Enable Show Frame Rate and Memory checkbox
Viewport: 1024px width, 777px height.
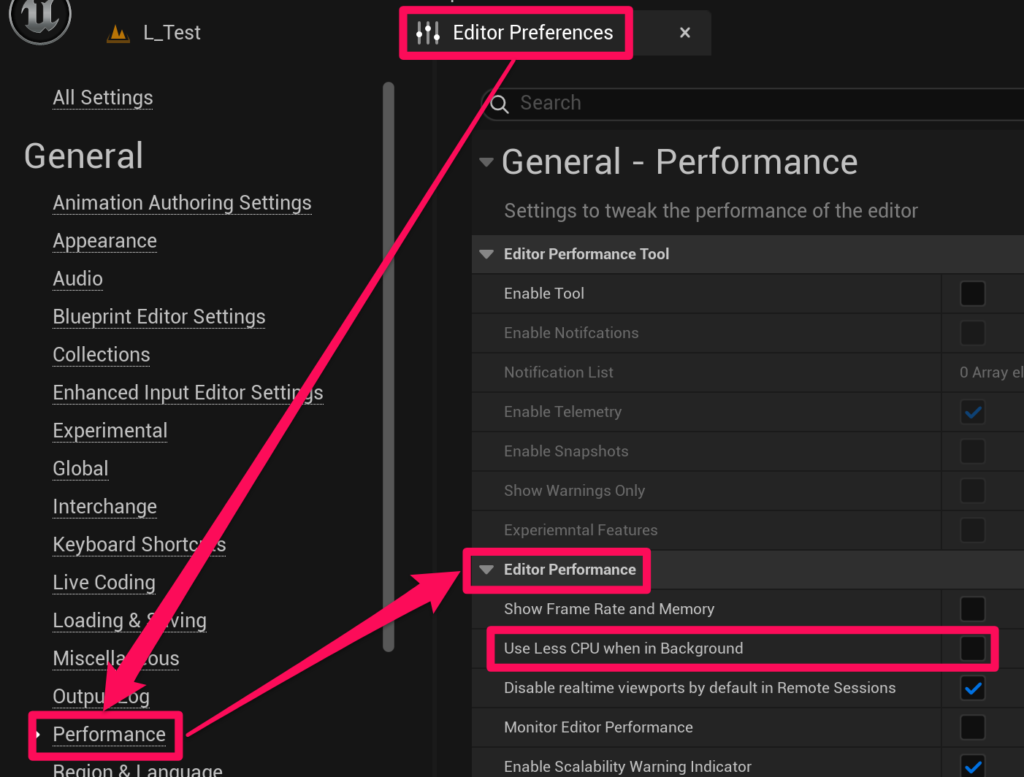(x=971, y=609)
